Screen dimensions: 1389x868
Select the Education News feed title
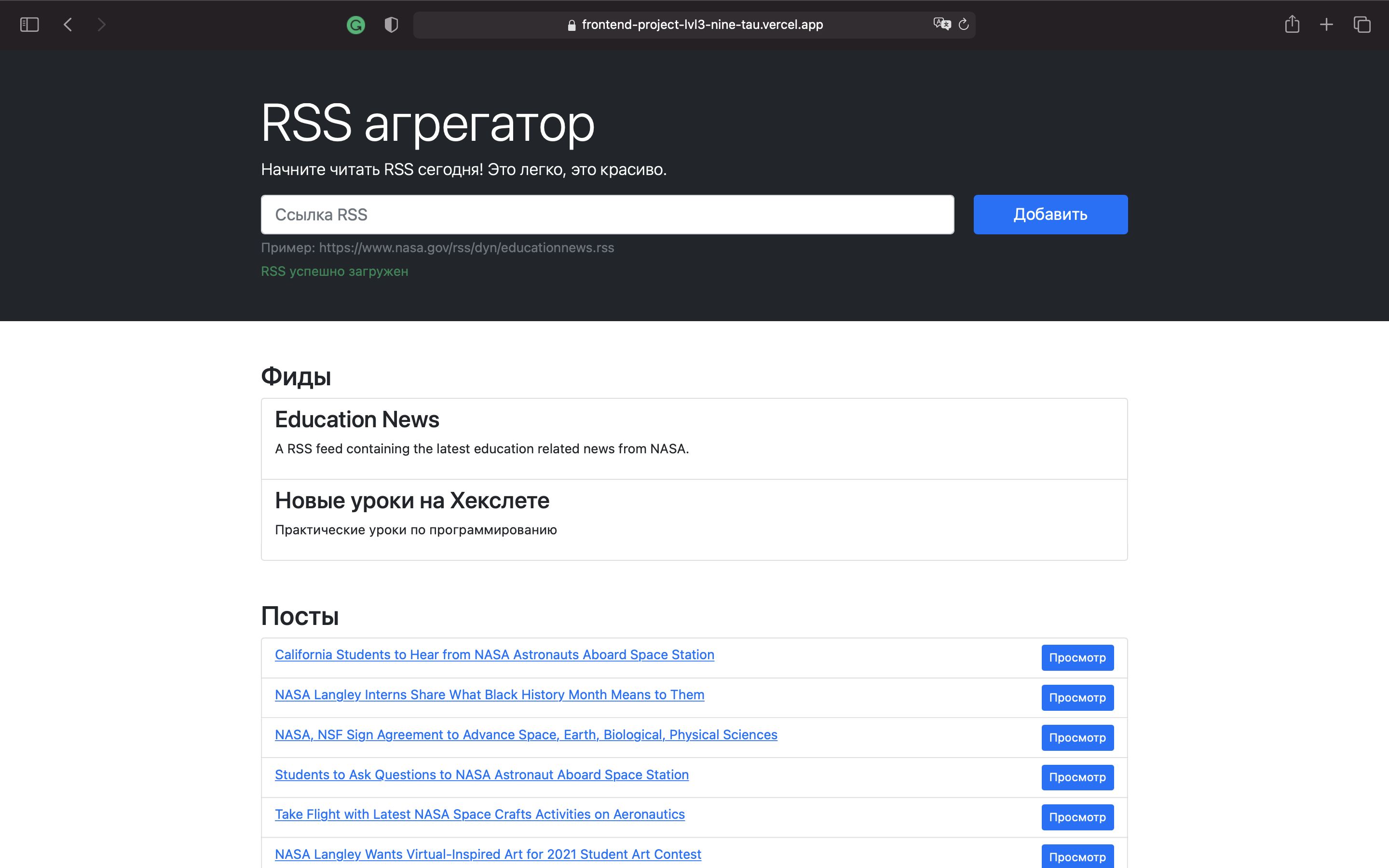pos(357,420)
